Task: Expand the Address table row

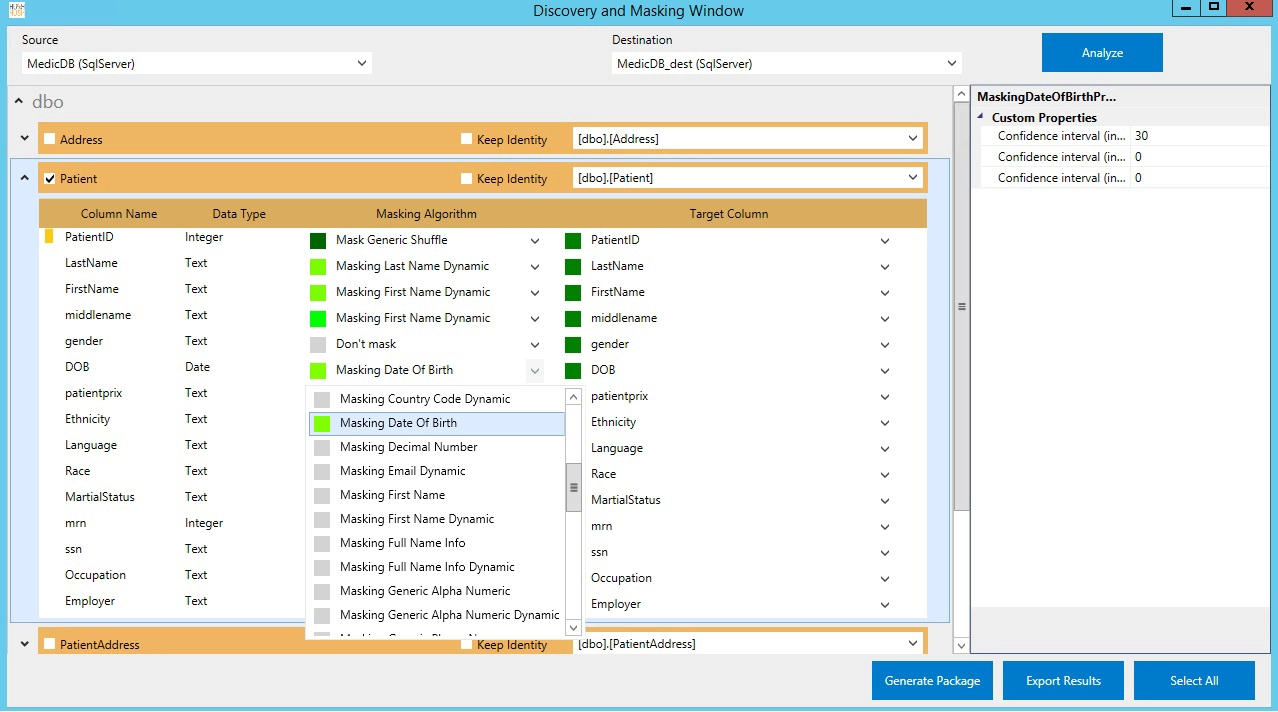Action: (x=25, y=139)
